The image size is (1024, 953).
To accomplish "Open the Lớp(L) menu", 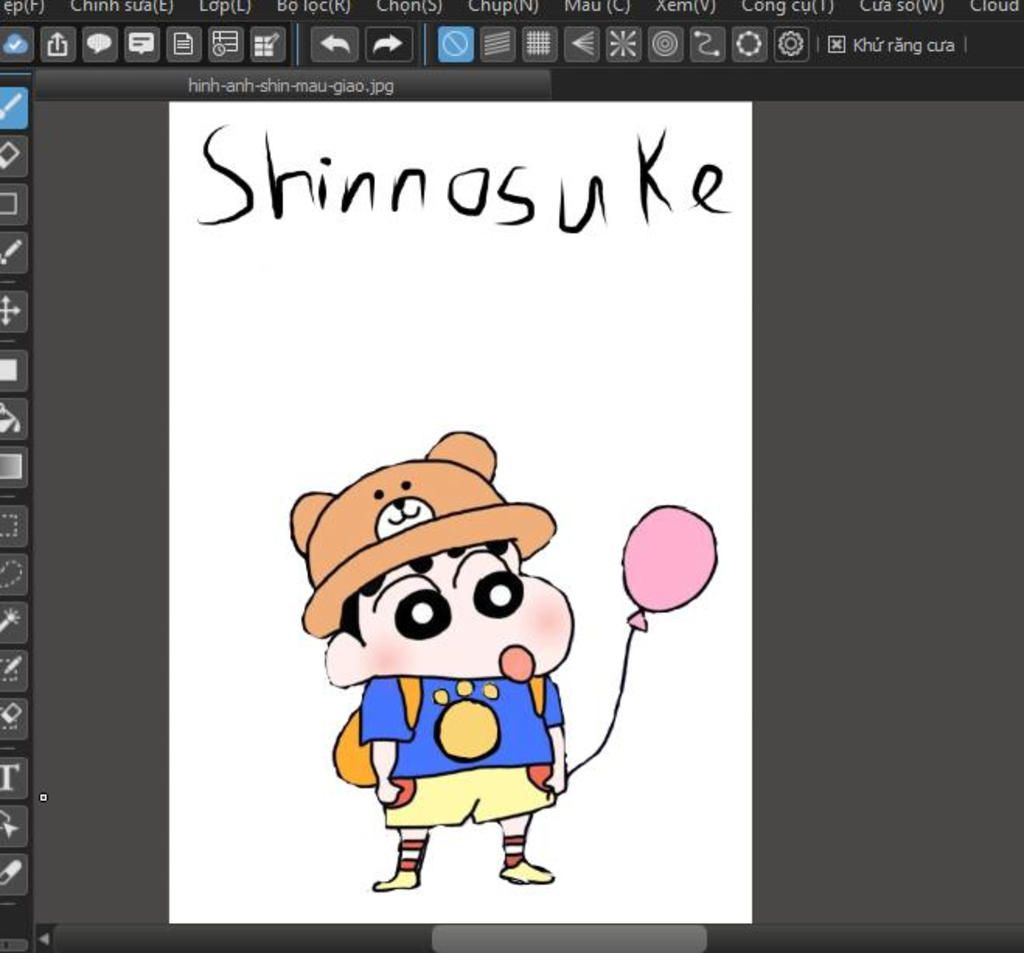I will [x=225, y=7].
